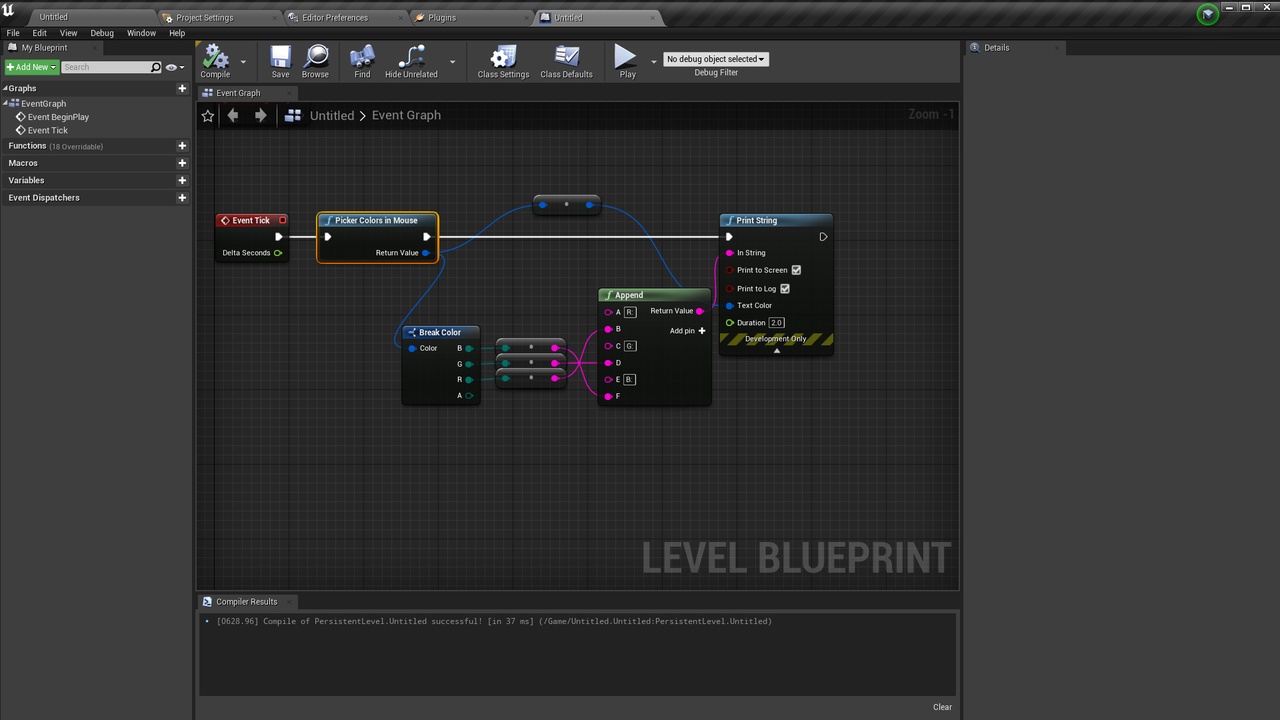Select the Picker Colors in Mouse node title
This screenshot has height=720, width=1280.
(376, 220)
